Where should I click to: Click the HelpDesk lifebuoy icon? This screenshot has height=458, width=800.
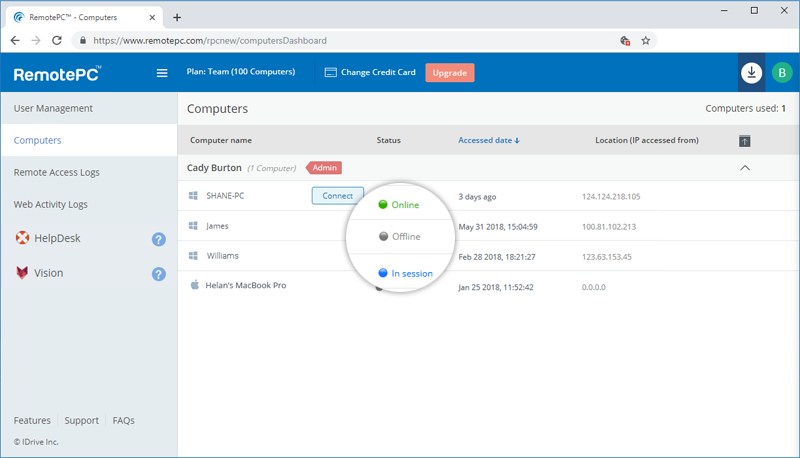click(22, 238)
